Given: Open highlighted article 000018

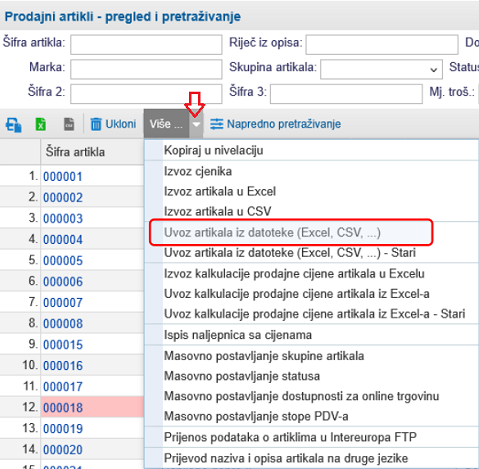Looking at the screenshot, I should [x=63, y=407].
